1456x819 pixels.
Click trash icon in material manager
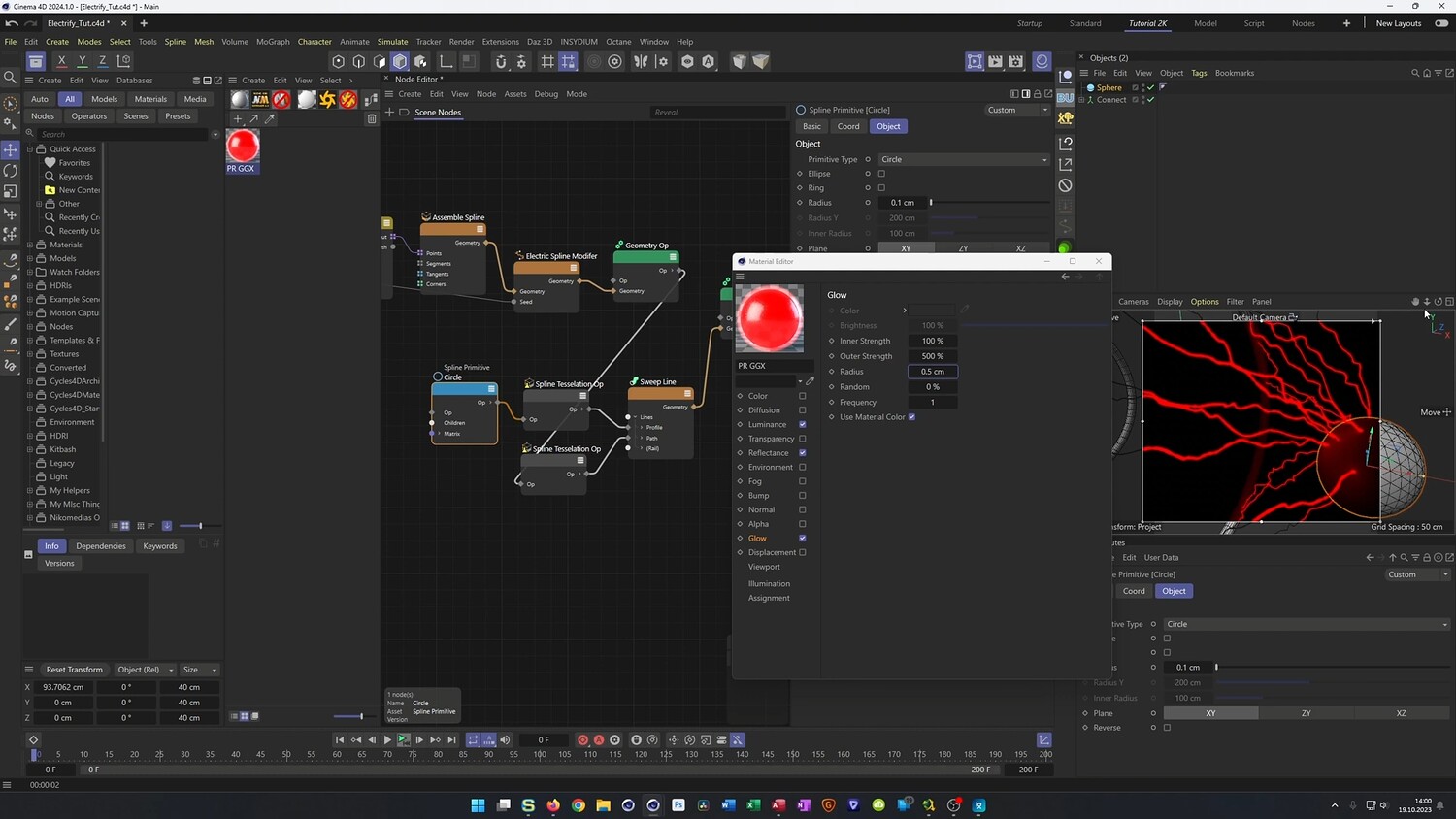click(x=372, y=118)
